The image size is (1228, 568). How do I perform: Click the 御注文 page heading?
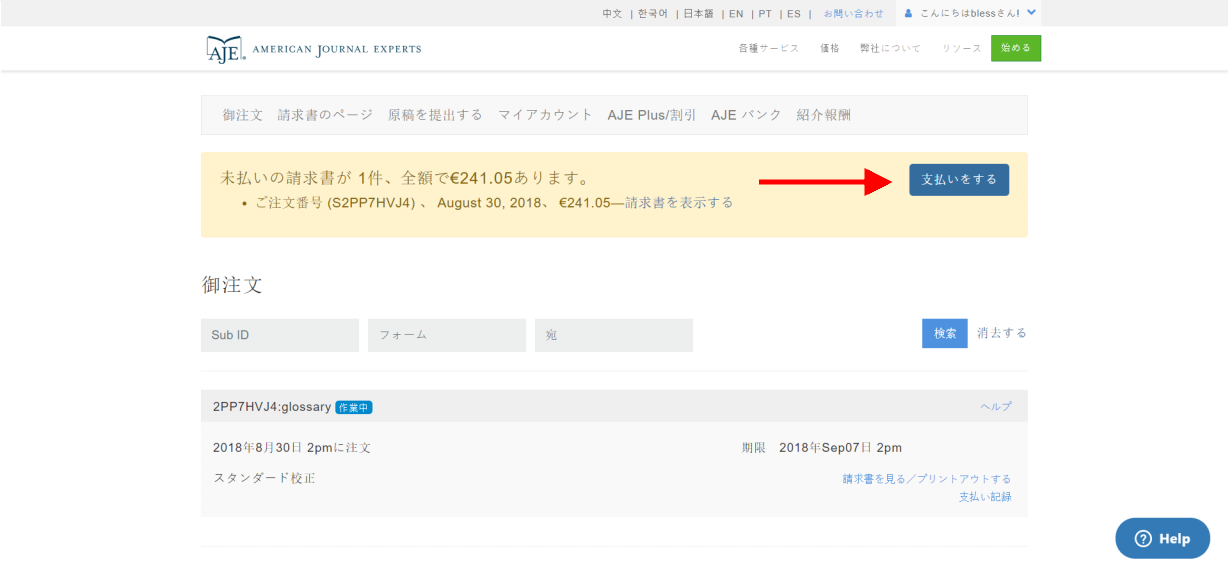pos(232,285)
